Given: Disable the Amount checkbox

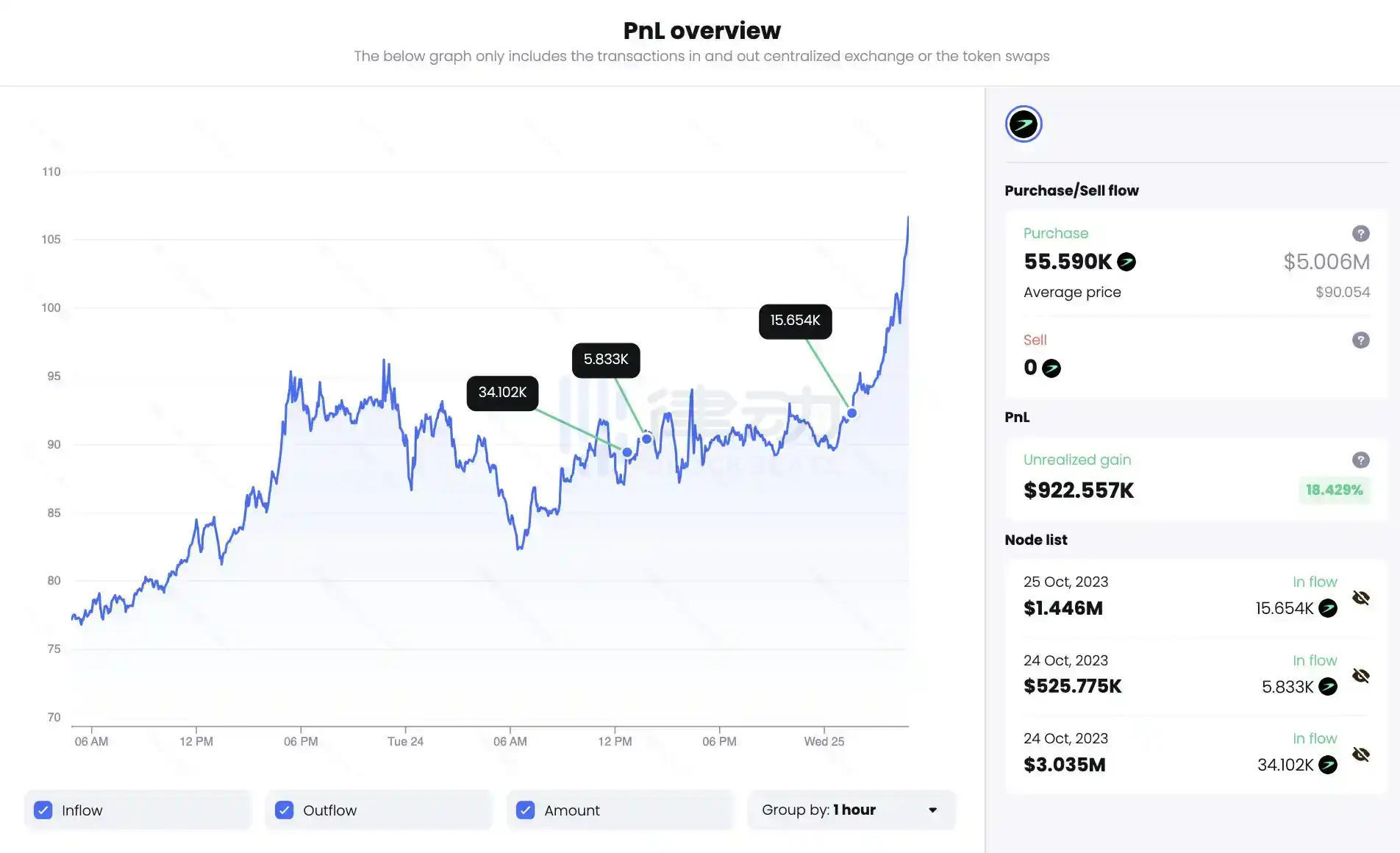Looking at the screenshot, I should pyautogui.click(x=526, y=810).
